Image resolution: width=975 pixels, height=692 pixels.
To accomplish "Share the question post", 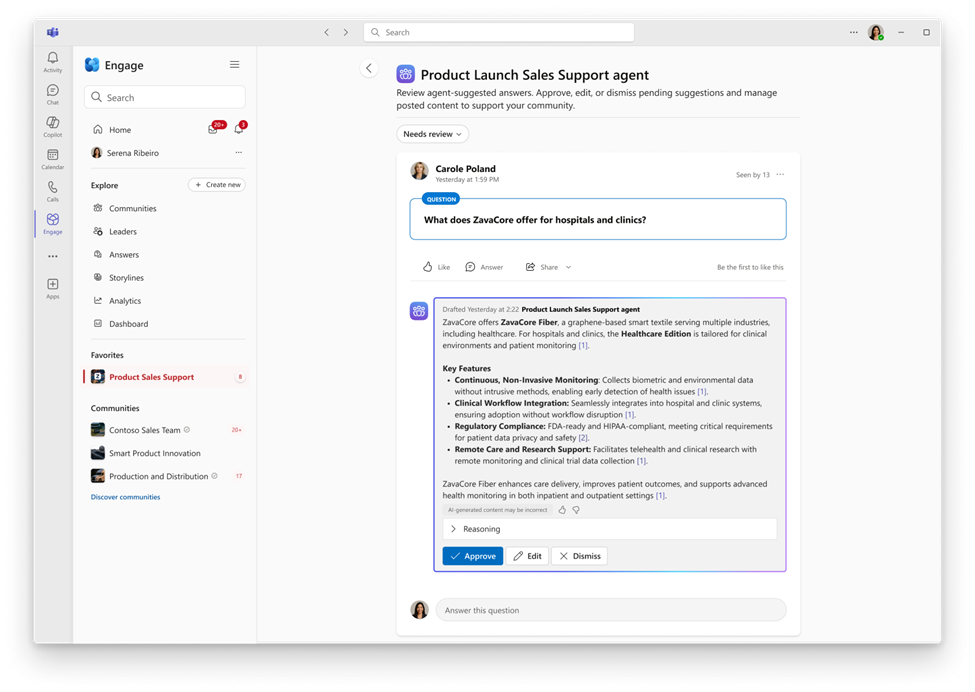I will (542, 267).
